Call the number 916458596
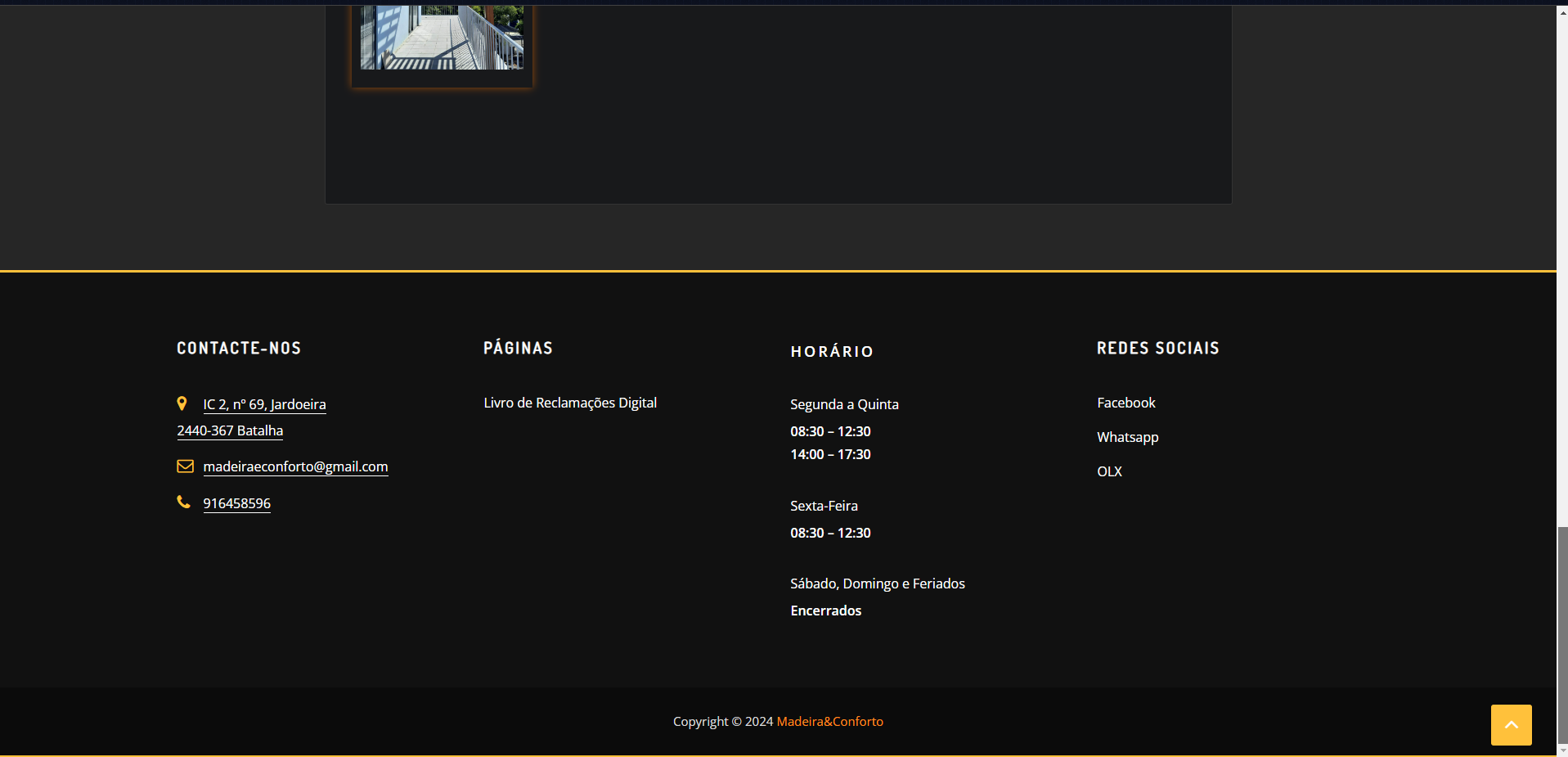Viewport: 1568px width, 757px height. (236, 503)
